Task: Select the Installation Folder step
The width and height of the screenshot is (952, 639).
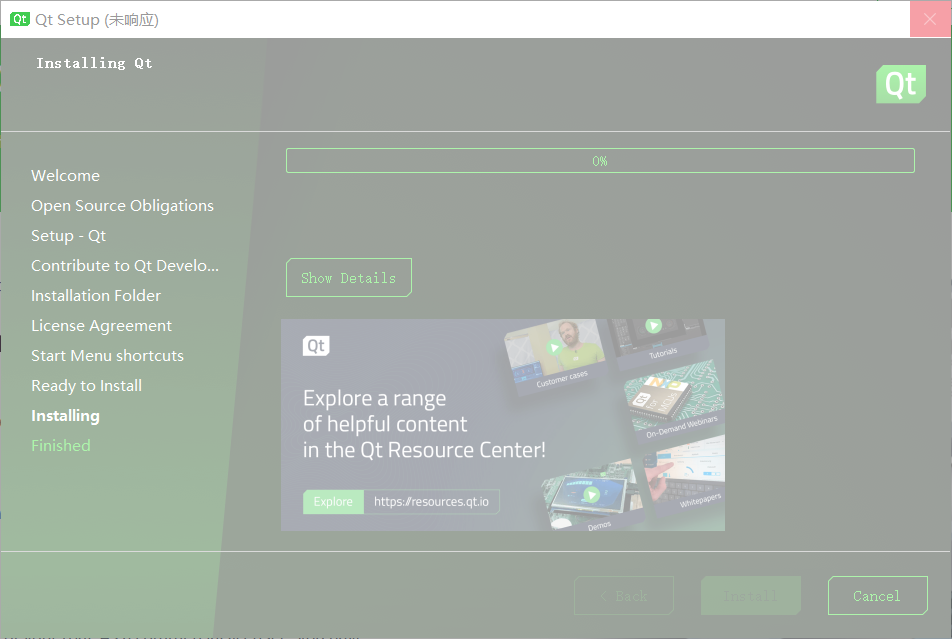Action: (96, 296)
